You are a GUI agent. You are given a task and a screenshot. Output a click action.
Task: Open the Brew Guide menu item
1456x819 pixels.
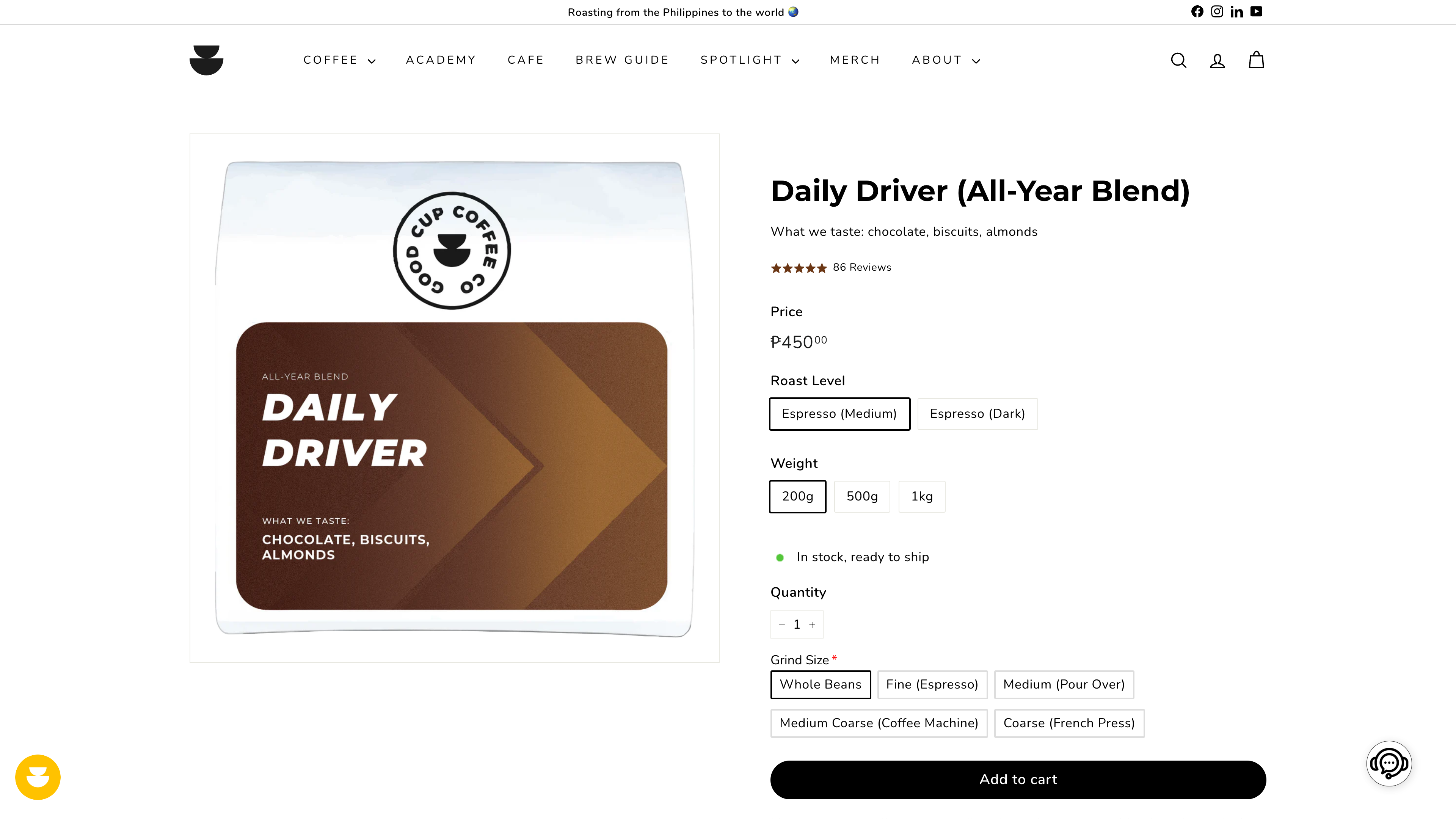tap(622, 60)
